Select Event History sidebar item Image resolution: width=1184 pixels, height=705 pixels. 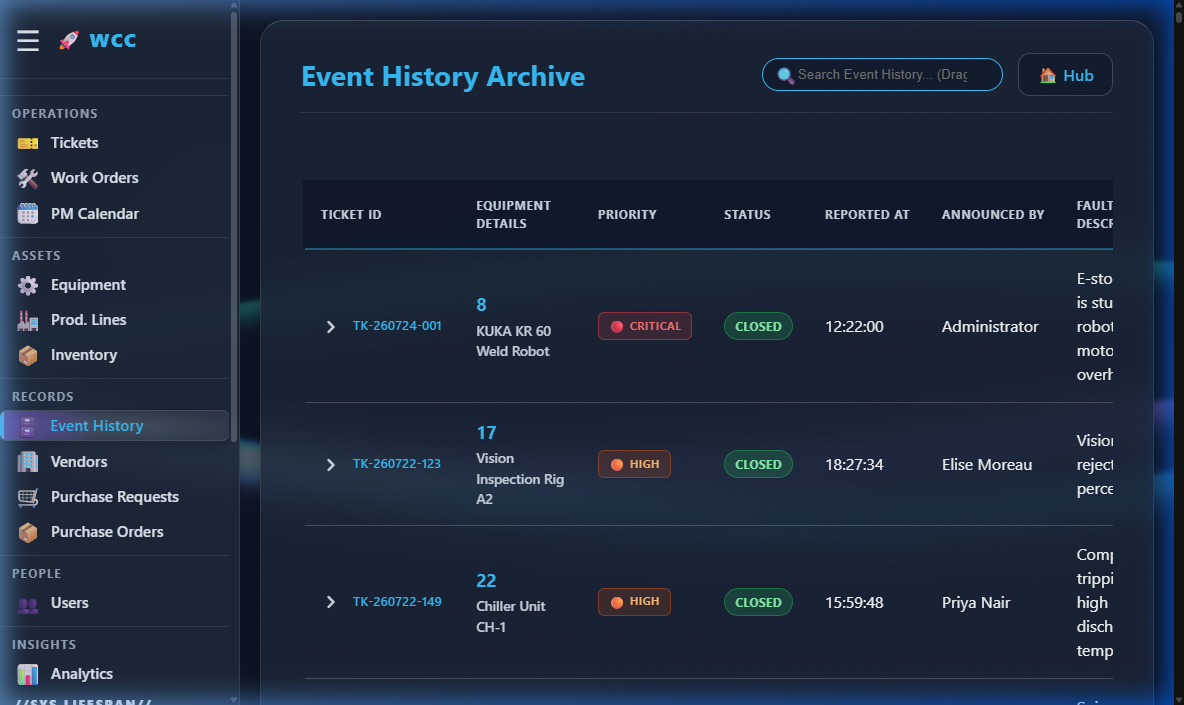[116, 426]
